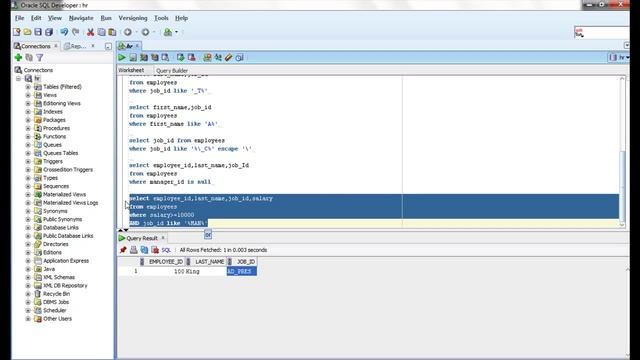Open the Help menu
Image resolution: width=640 pixels, height=360 pixels.
(x=181, y=18)
